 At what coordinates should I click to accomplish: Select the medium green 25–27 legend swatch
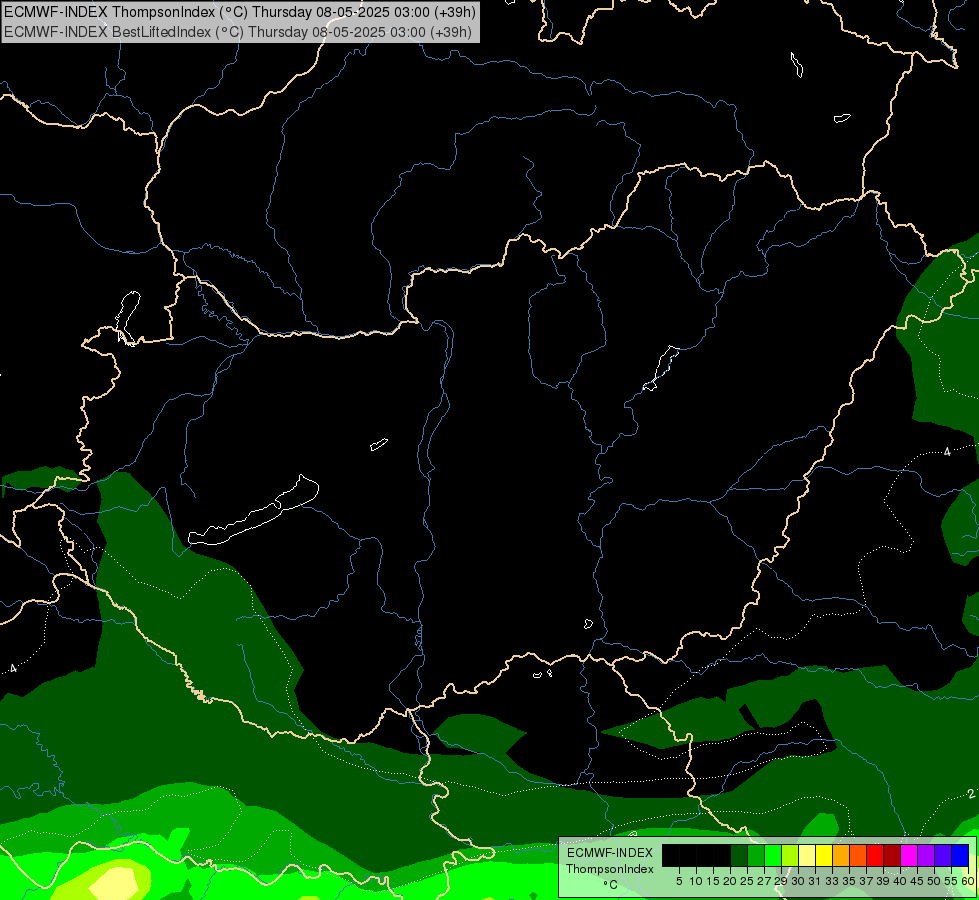pos(755,855)
